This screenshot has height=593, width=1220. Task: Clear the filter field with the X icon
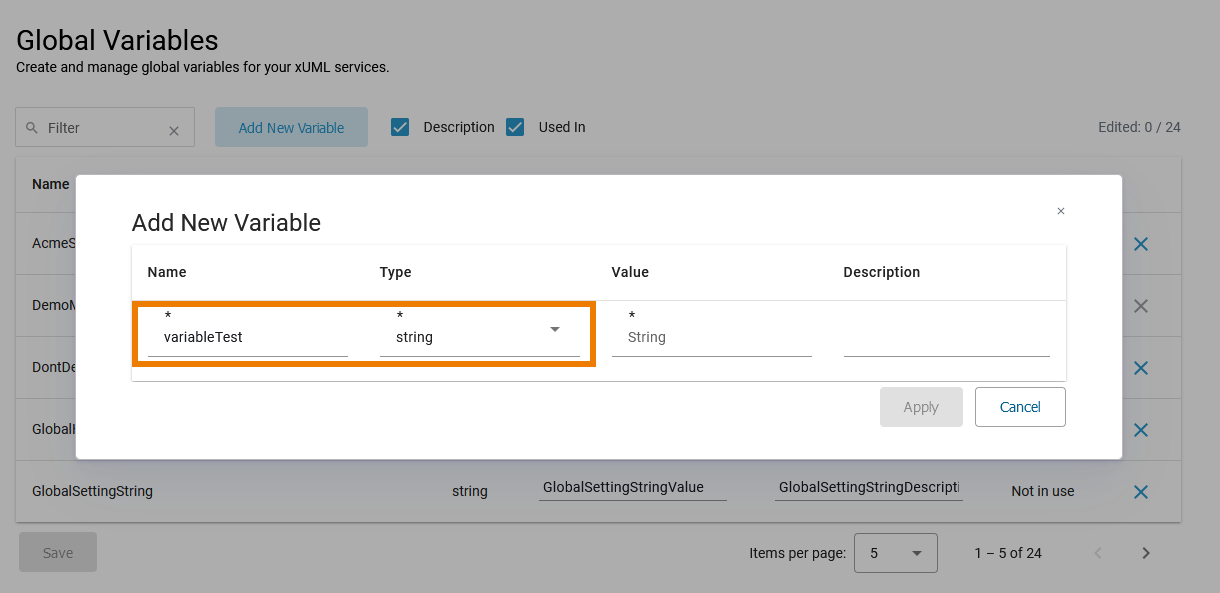coord(174,130)
